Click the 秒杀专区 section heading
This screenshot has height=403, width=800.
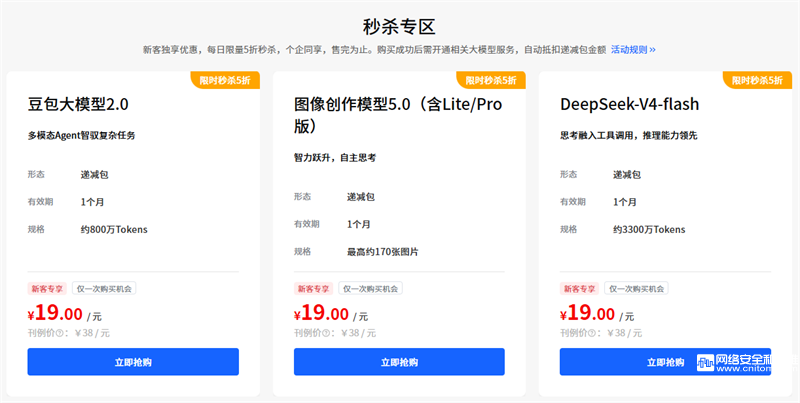pos(399,27)
